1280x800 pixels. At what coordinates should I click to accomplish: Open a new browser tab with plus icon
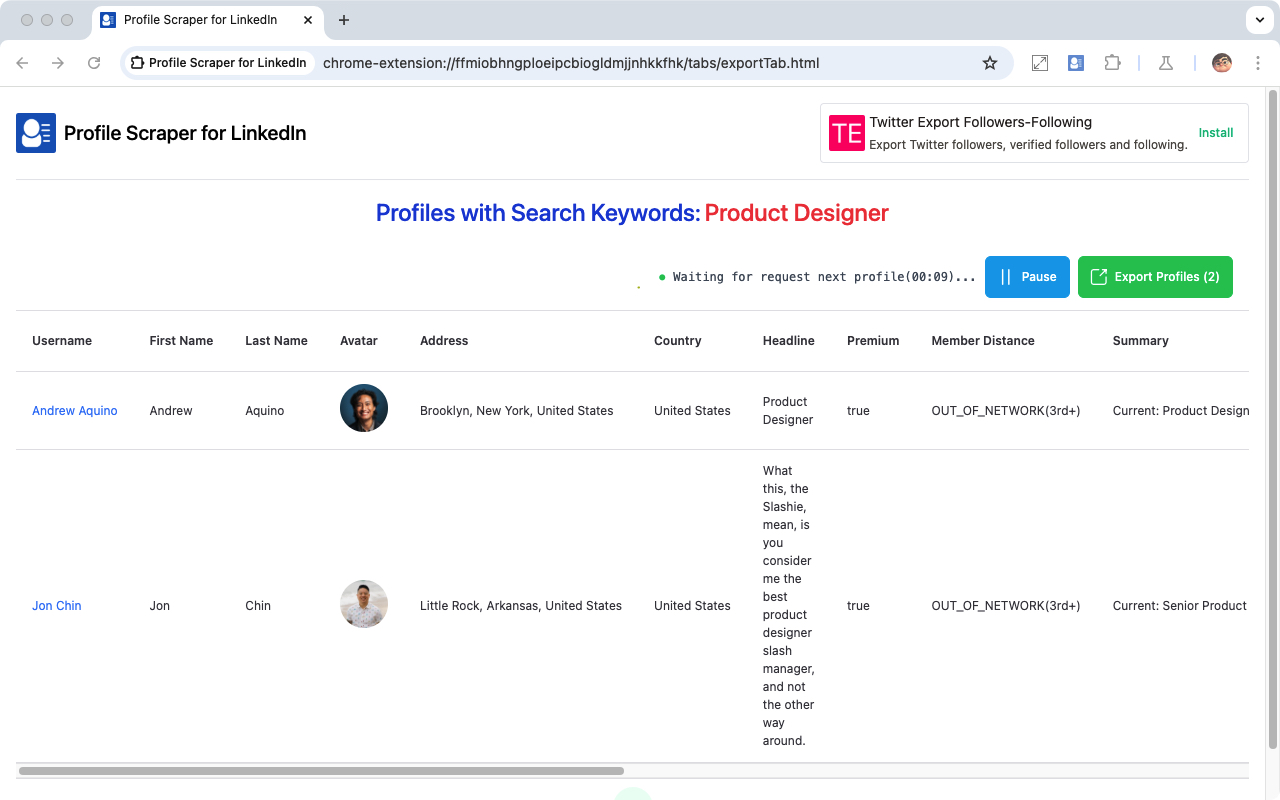[x=344, y=20]
